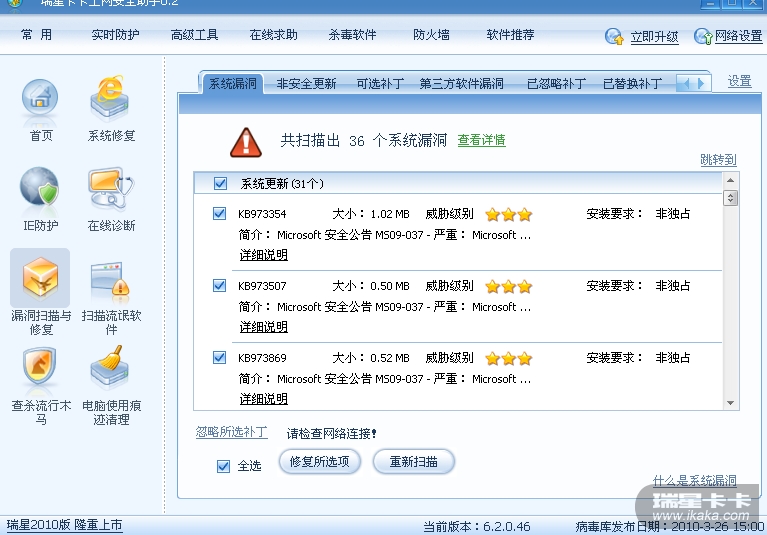The height and width of the screenshot is (535, 767).
Task: Click the KB973354 patch name text
Action: pyautogui.click(x=262, y=214)
